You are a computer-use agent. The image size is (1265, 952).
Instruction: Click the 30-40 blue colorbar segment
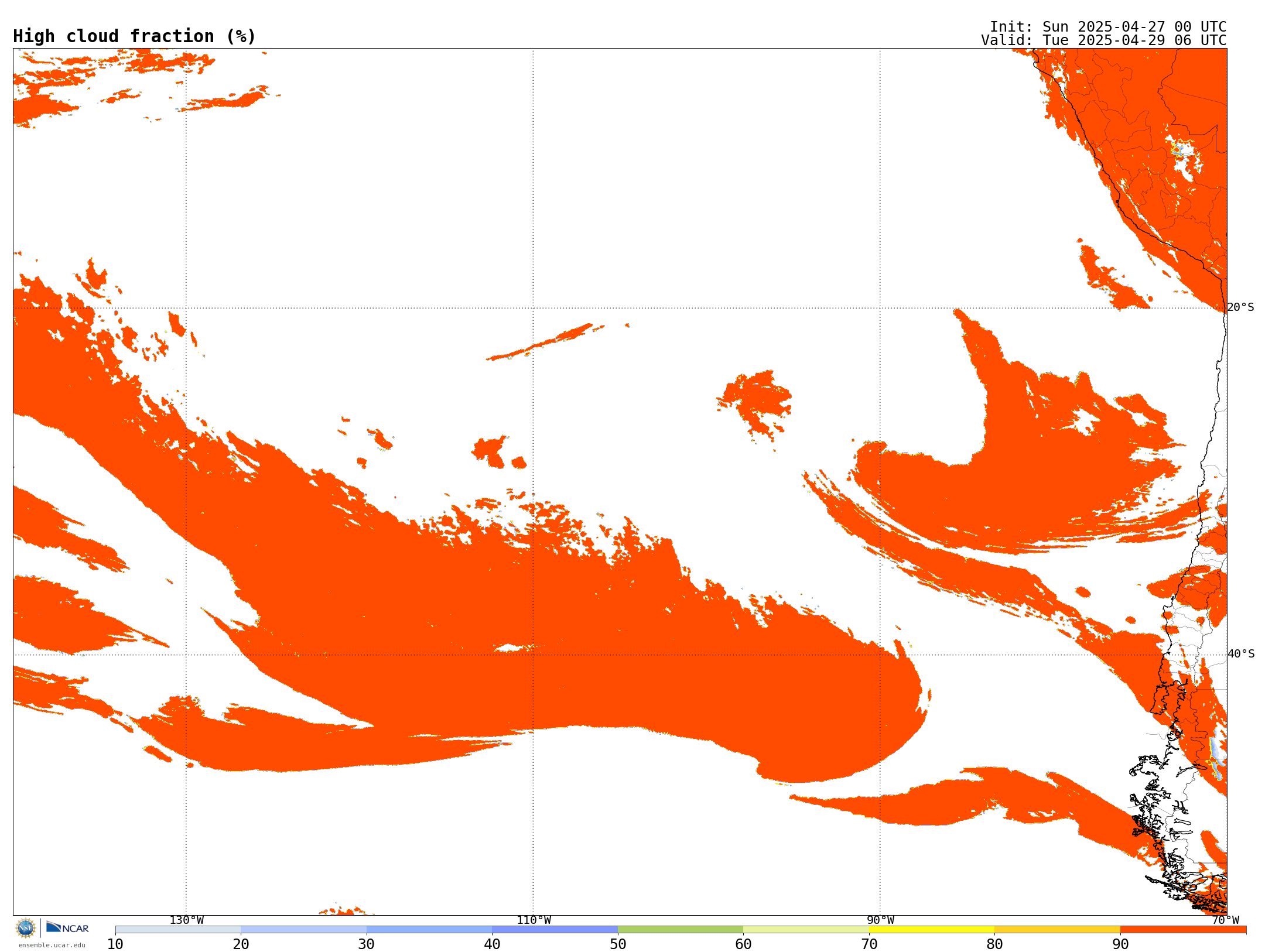coord(429,930)
